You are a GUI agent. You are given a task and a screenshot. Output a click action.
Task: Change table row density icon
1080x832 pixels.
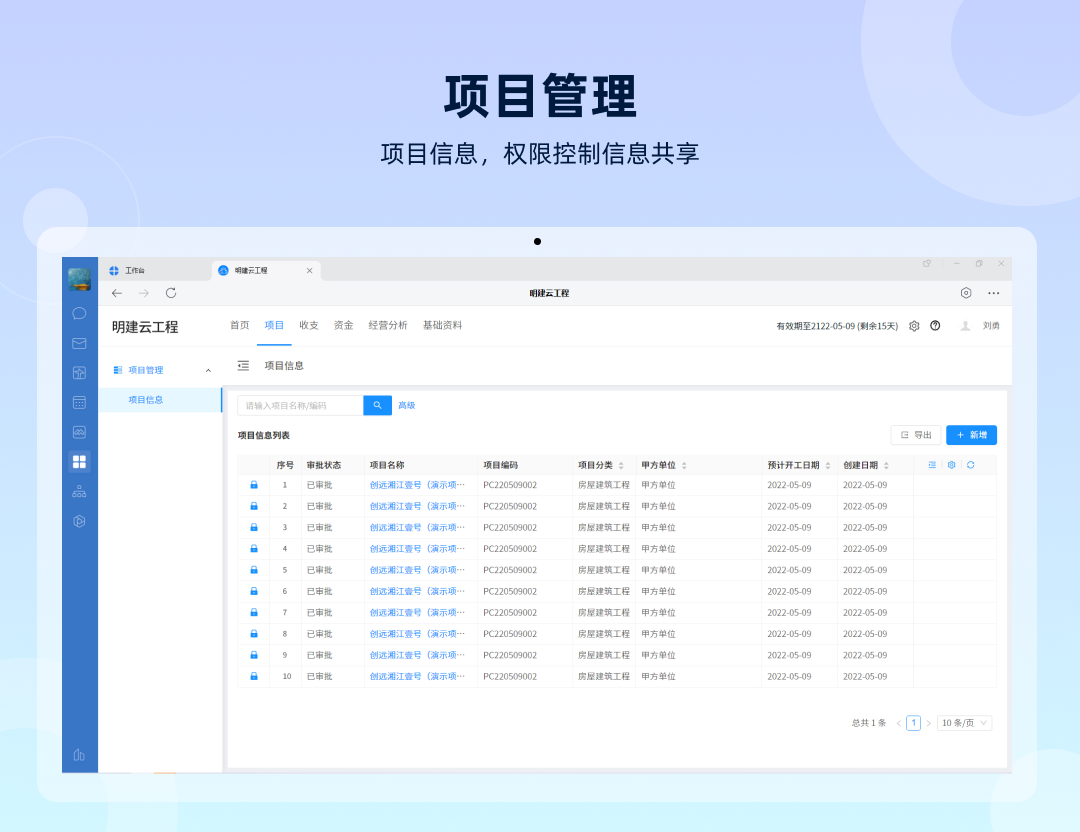pos(932,465)
